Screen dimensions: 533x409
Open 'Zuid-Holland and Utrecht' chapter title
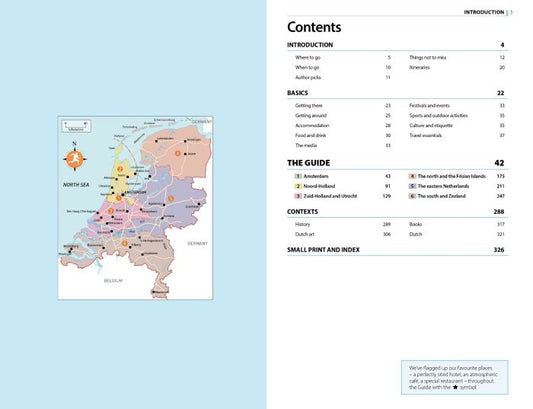pos(330,196)
